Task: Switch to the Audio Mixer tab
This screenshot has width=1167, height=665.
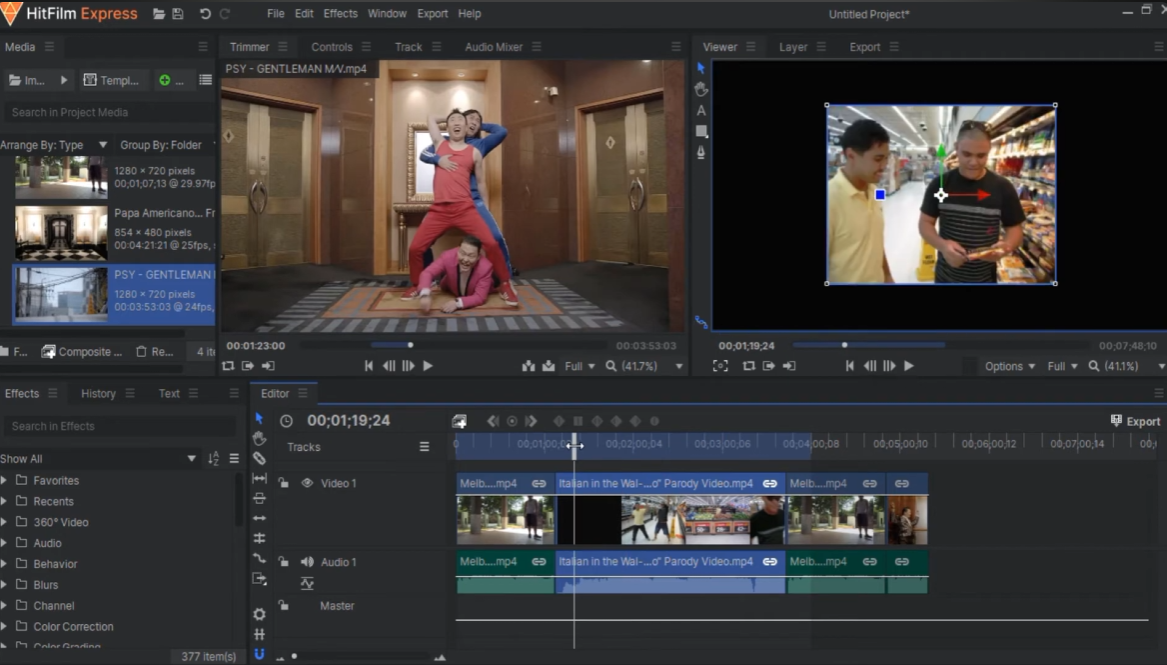Action: pos(493,47)
